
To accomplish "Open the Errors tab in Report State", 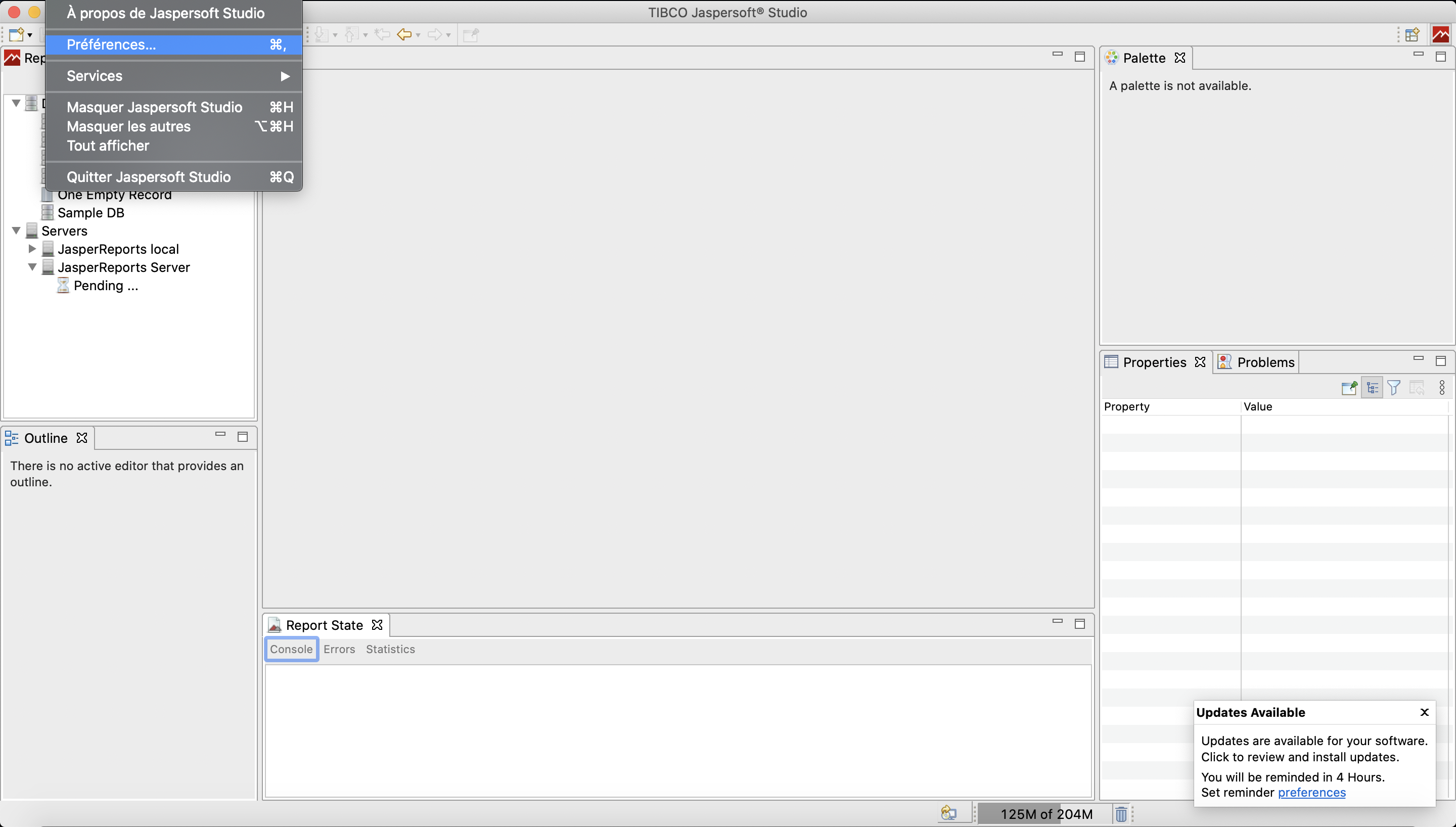I will (339, 649).
